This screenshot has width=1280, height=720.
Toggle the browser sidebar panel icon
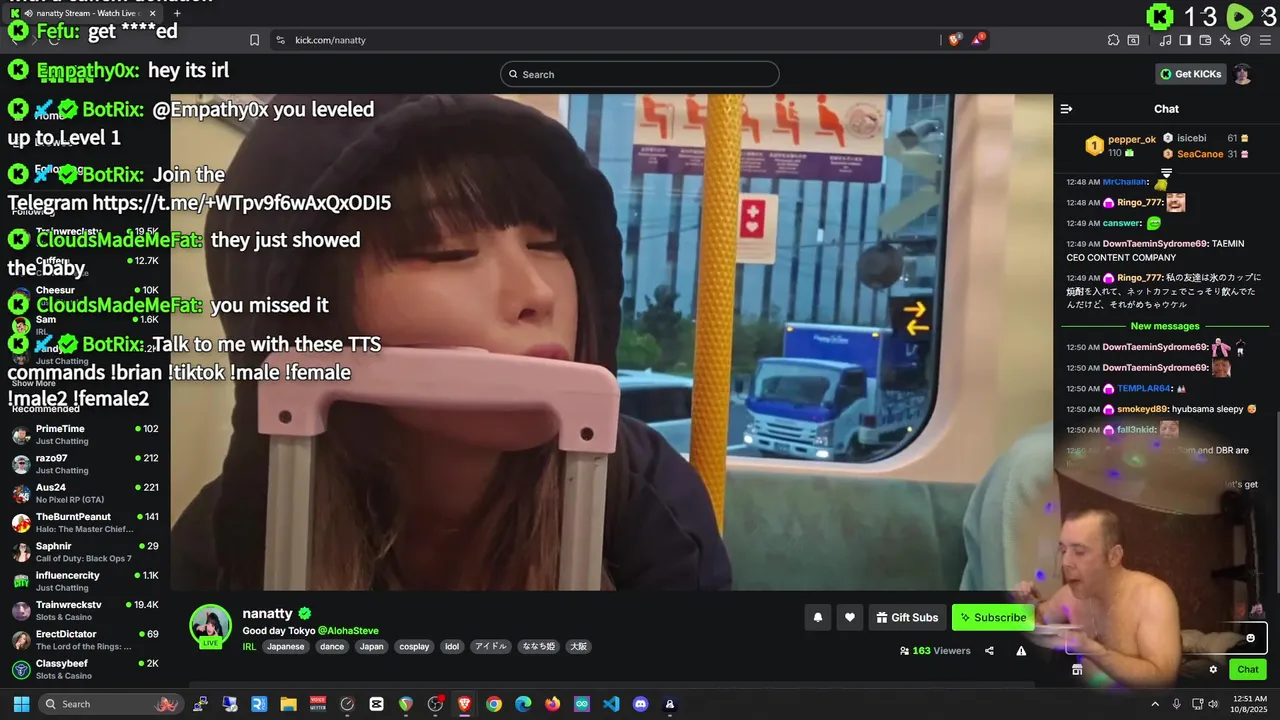pyautogui.click(x=1185, y=40)
